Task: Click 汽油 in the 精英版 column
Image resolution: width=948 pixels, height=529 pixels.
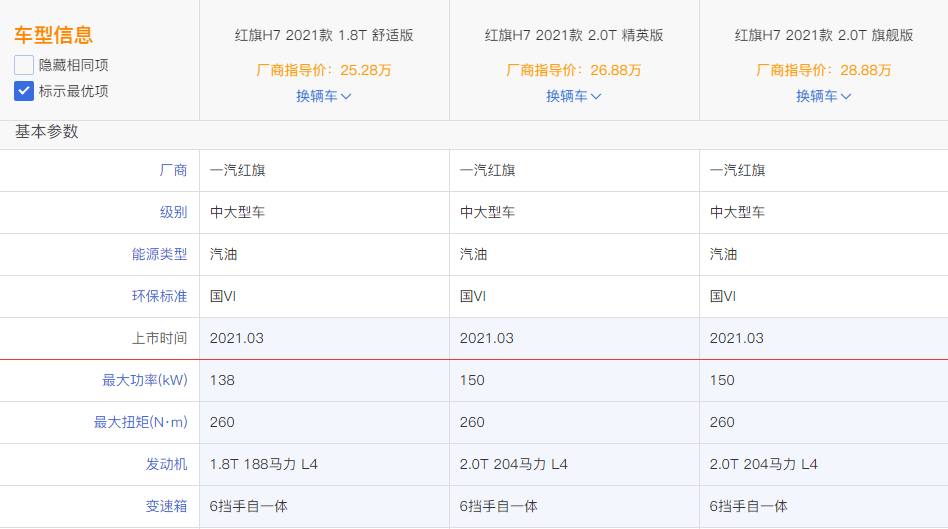Action: [x=473, y=255]
